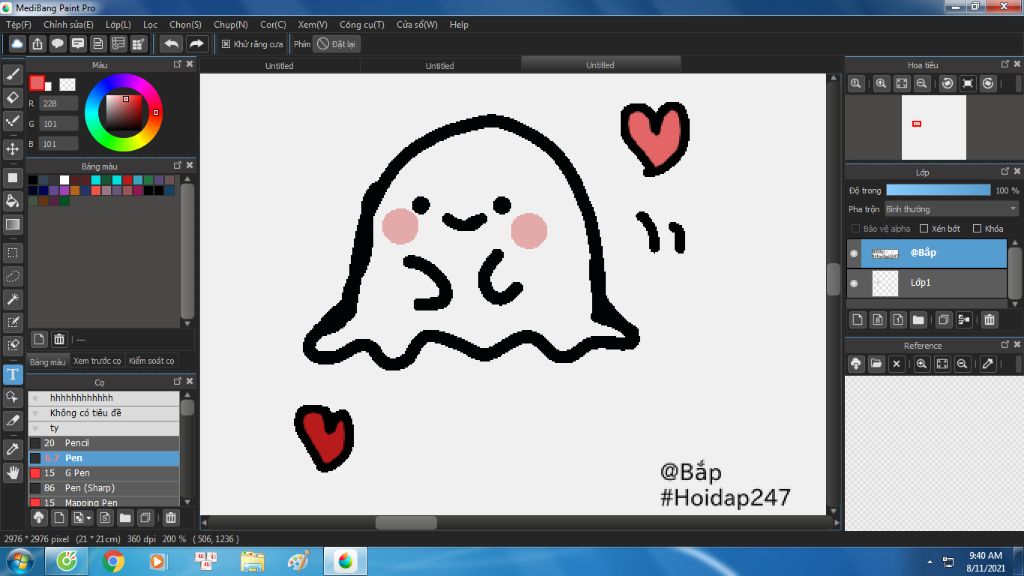Open the Công cụ(T) menu
This screenshot has width=1024, height=576.
[x=362, y=24]
